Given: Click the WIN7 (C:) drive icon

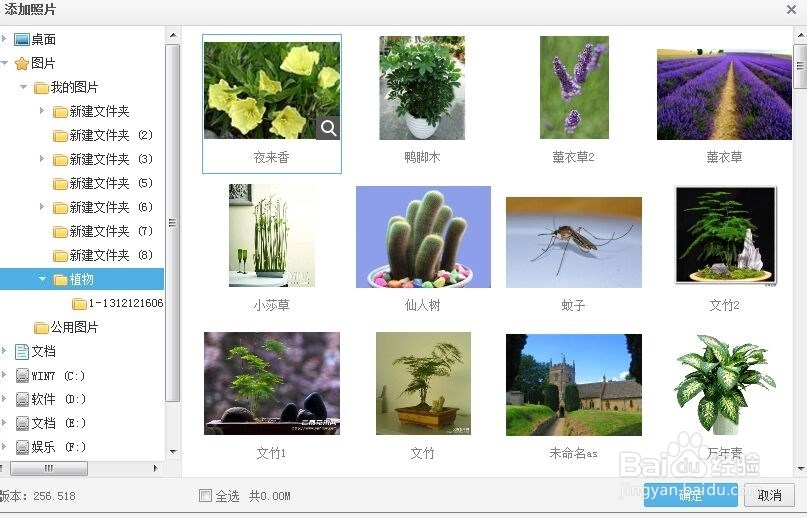Looking at the screenshot, I should coord(22,376).
